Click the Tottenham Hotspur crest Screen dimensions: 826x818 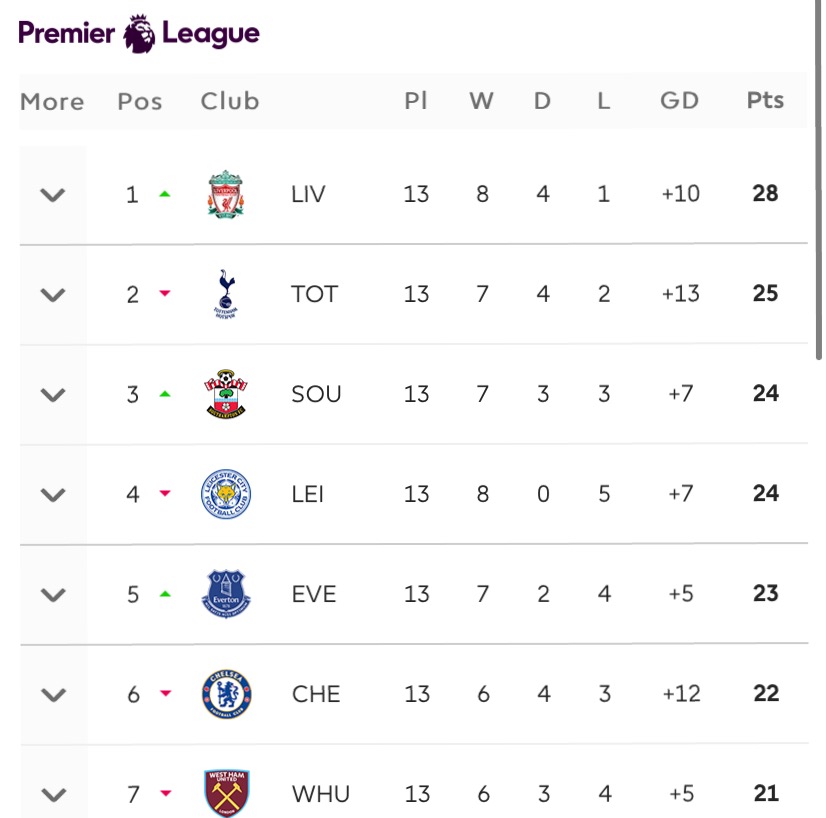pos(225,294)
